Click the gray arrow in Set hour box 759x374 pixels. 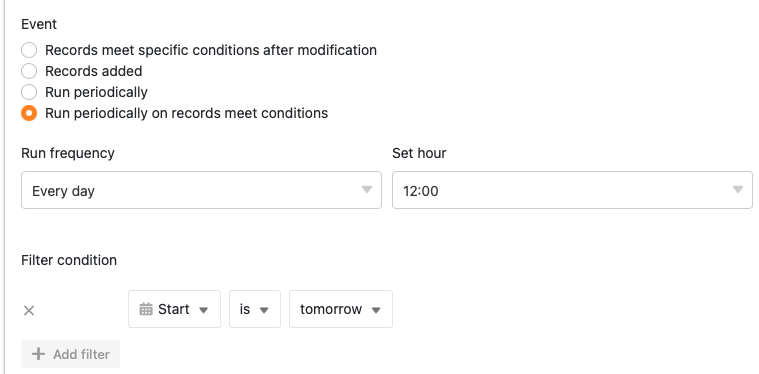coord(738,190)
